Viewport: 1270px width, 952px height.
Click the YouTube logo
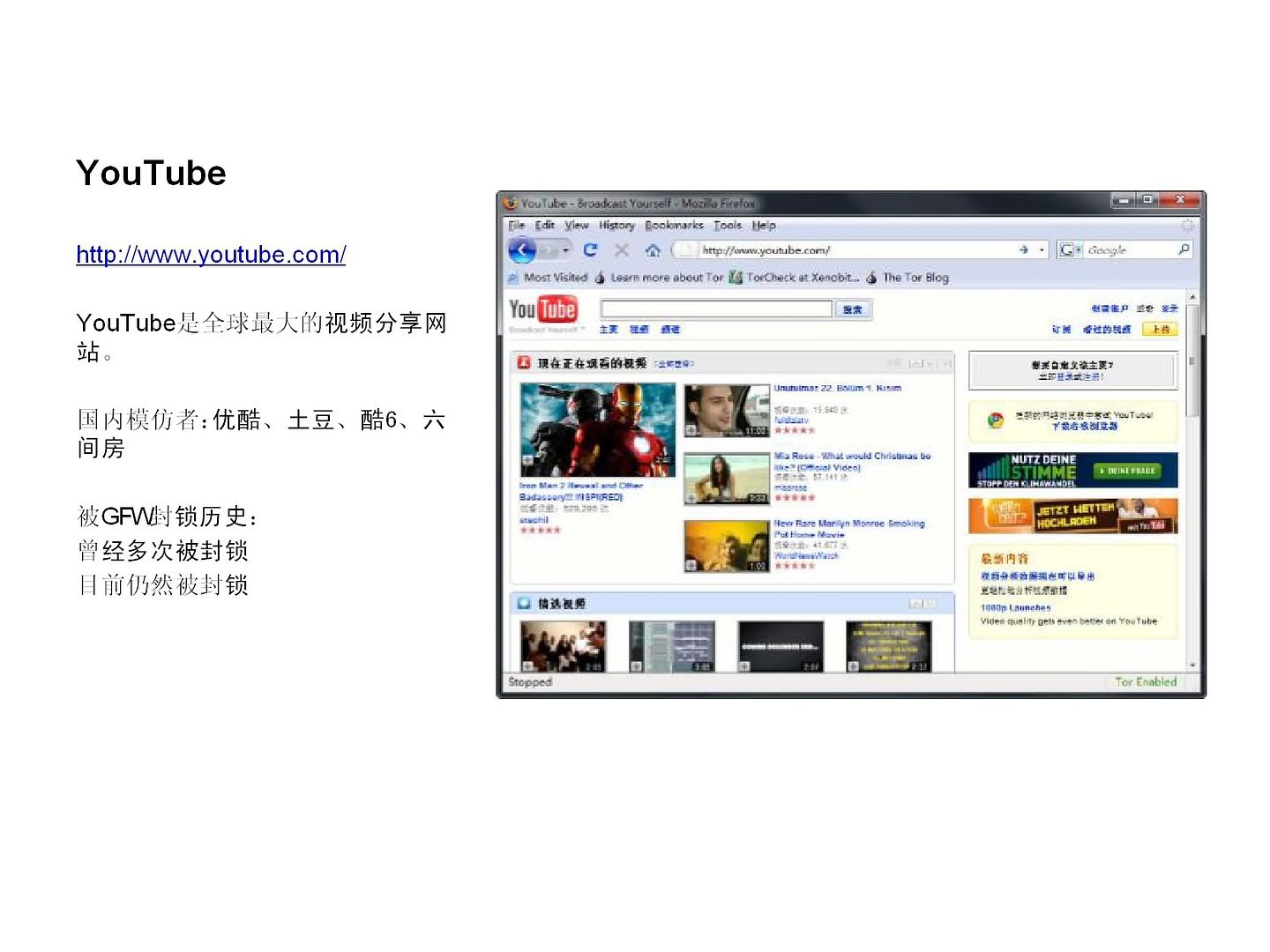(542, 309)
